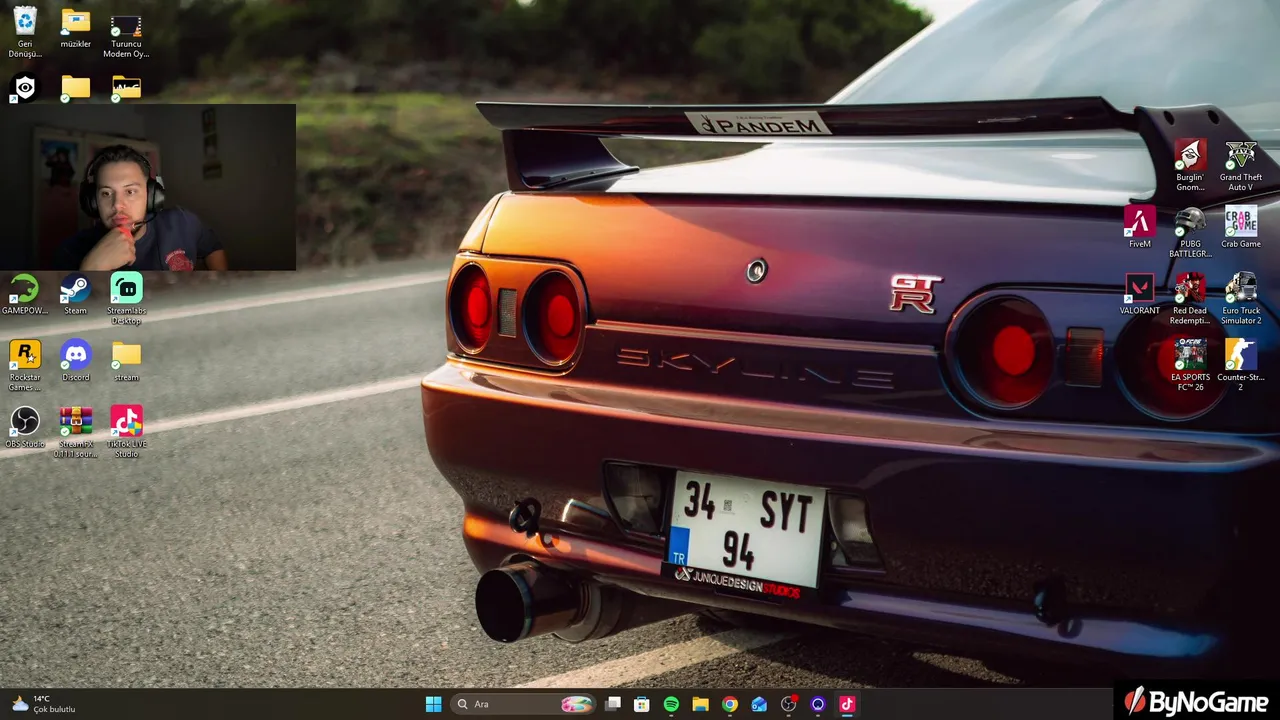Viewport: 1280px width, 720px height.
Task: Select the Euro Truck Simulator 2 icon
Action: click(x=1241, y=299)
